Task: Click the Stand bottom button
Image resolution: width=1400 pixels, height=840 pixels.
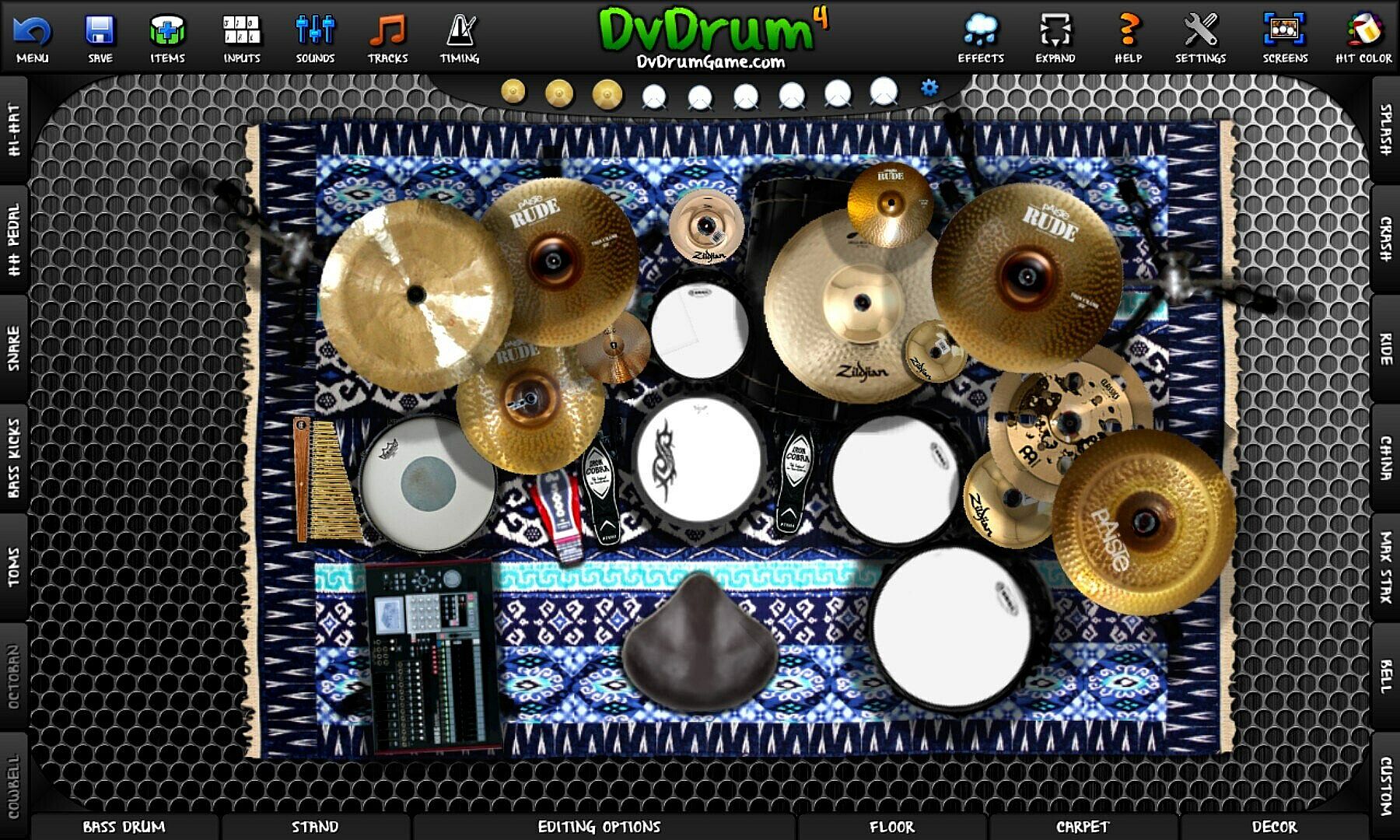Action: [x=315, y=827]
